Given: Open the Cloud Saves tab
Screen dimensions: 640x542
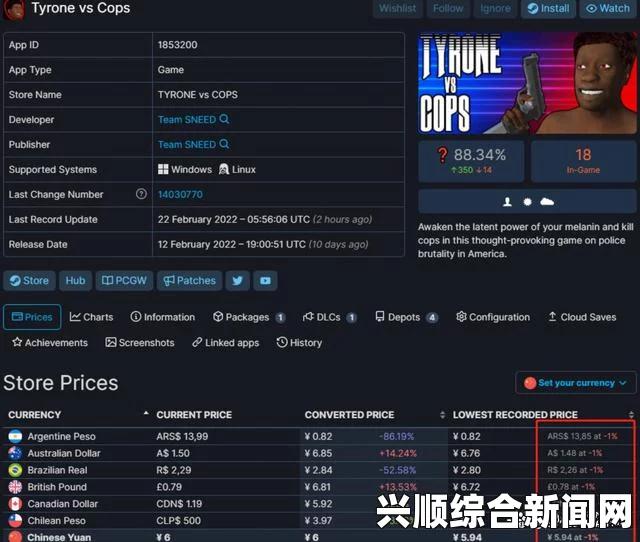Looking at the screenshot, I should pos(582,317).
